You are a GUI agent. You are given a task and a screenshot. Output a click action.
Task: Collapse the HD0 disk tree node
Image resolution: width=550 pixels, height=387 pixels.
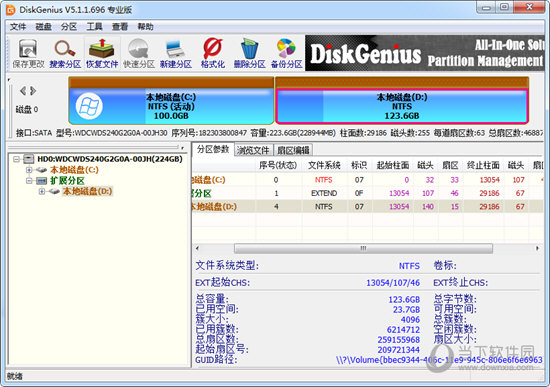pyautogui.click(x=16, y=159)
